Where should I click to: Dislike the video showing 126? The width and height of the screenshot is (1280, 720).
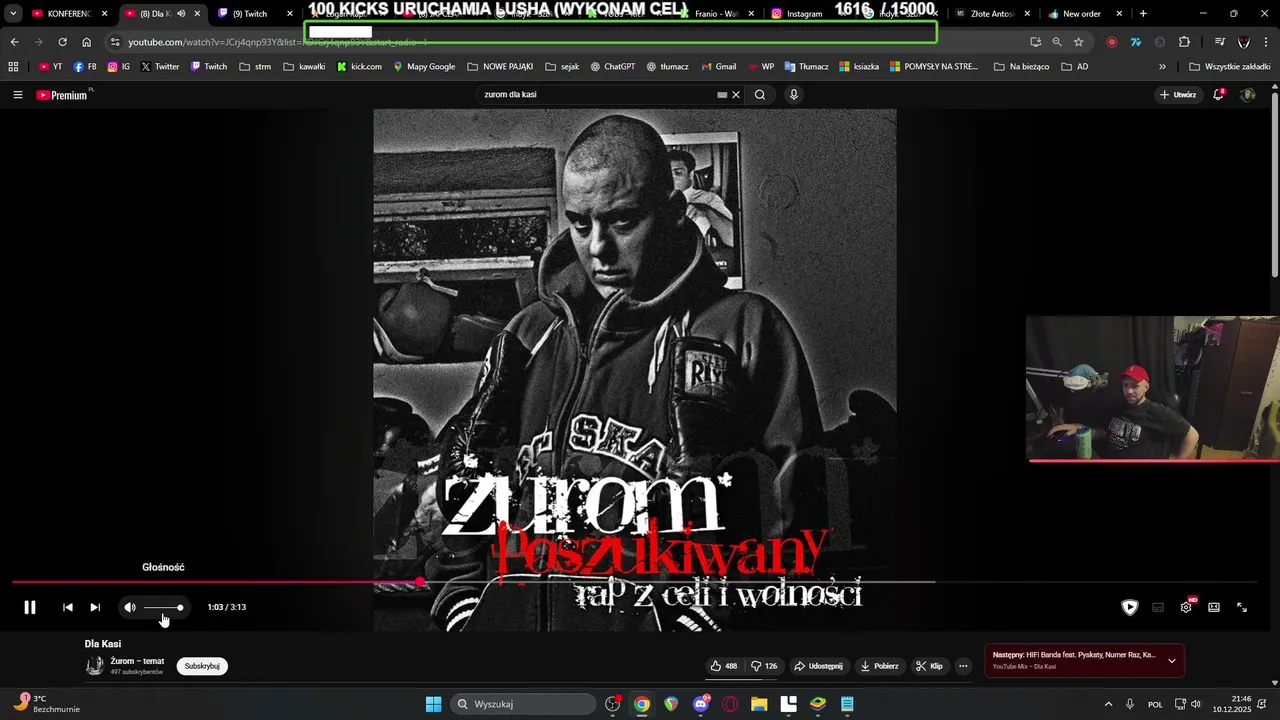(x=765, y=666)
